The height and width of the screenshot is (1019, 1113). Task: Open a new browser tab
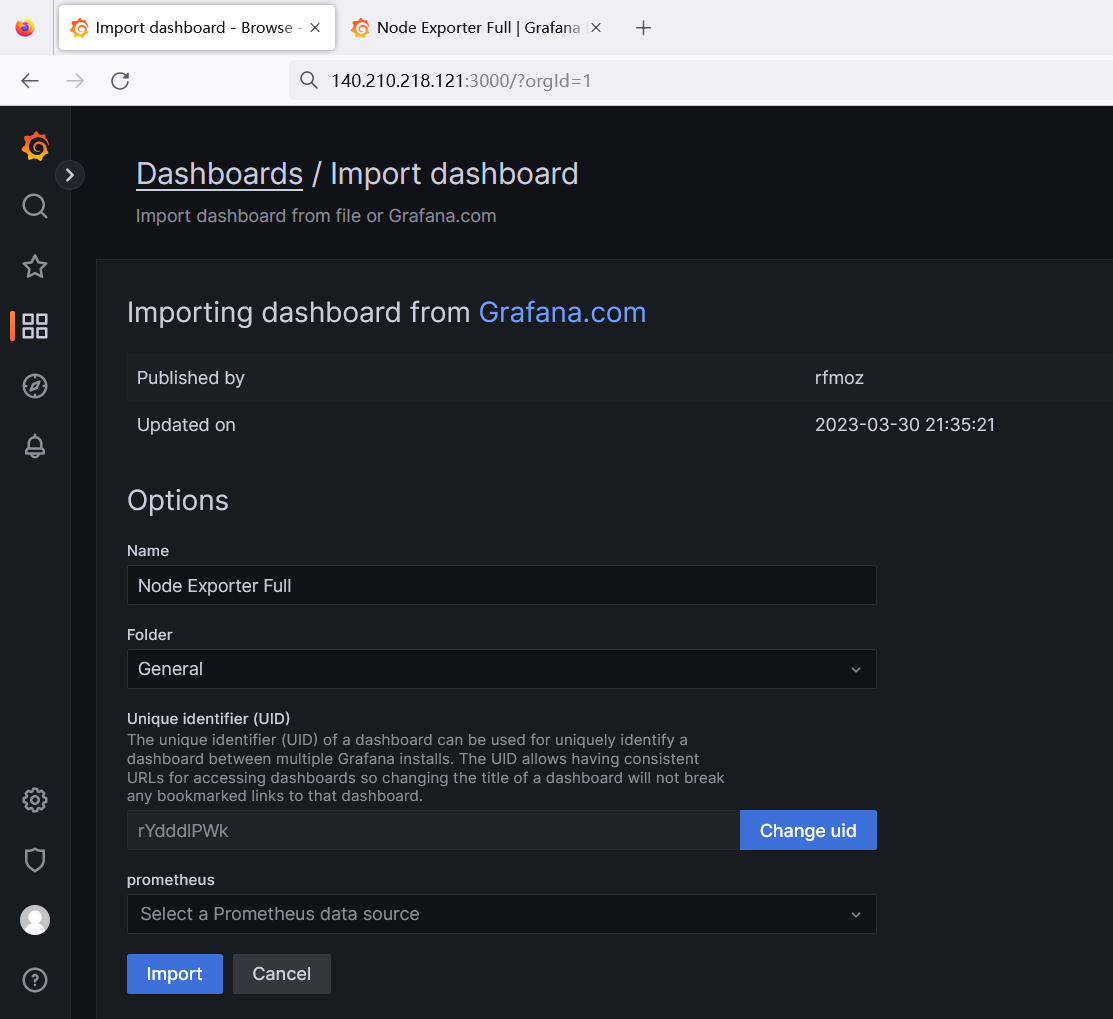point(644,28)
